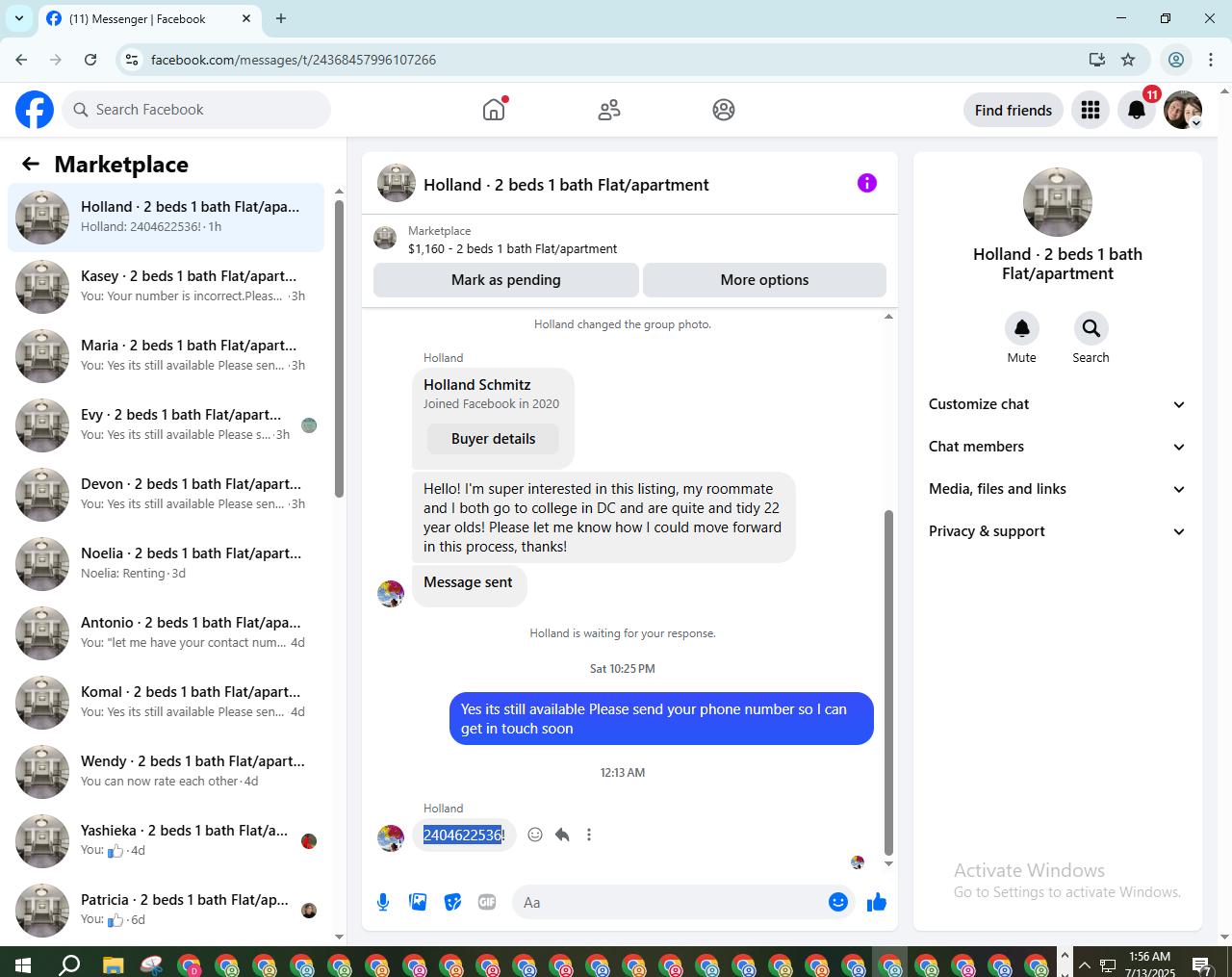Select the Holland conversation in list

167,218
